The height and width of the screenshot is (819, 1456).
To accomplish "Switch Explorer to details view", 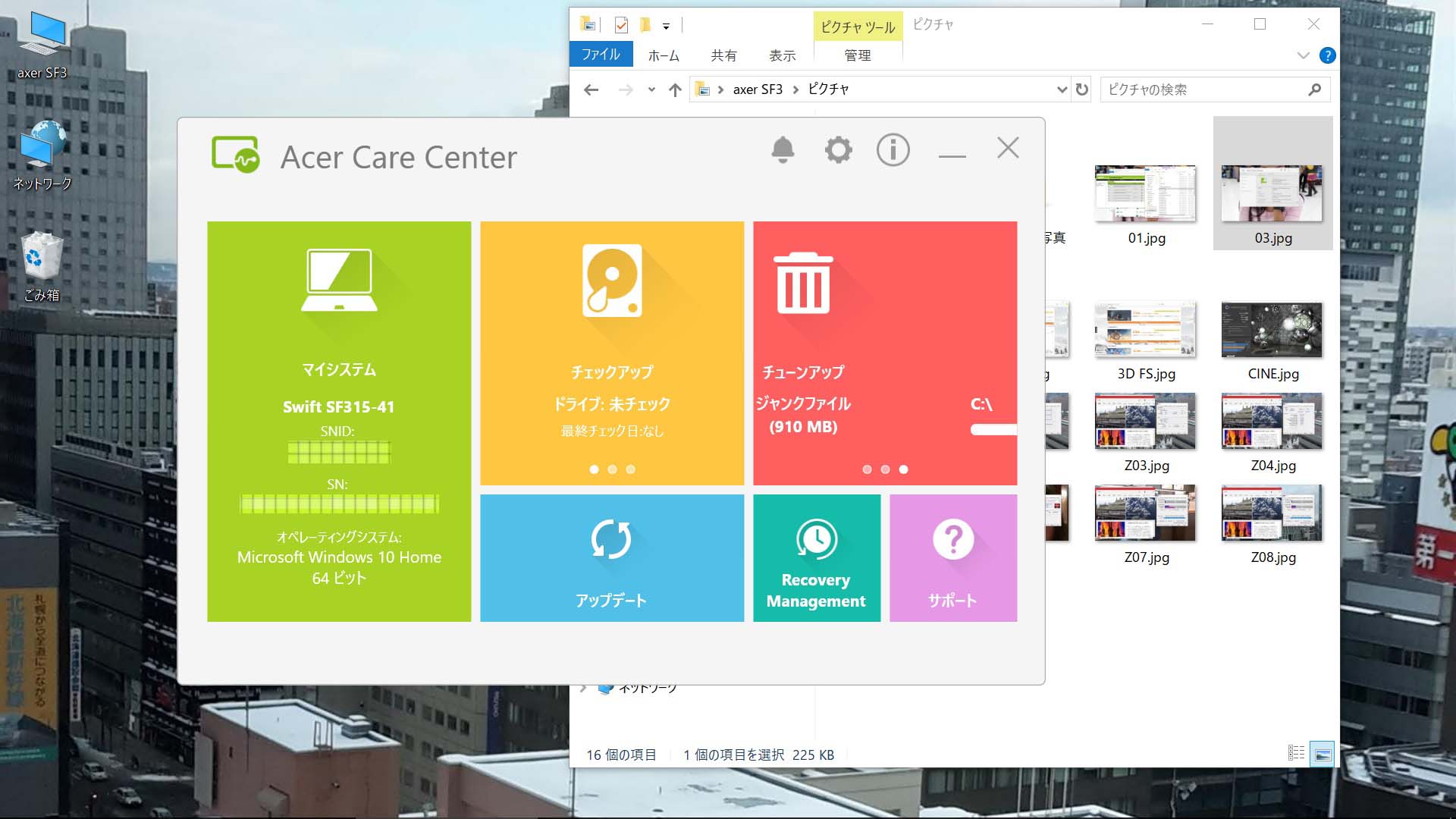I will point(1297,753).
